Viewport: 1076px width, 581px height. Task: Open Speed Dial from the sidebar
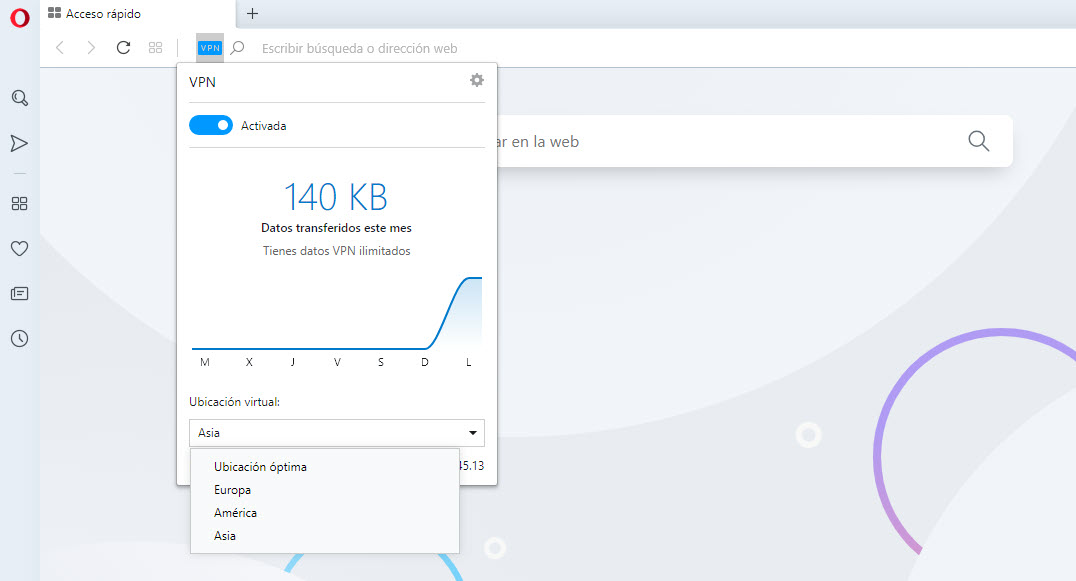[19, 203]
